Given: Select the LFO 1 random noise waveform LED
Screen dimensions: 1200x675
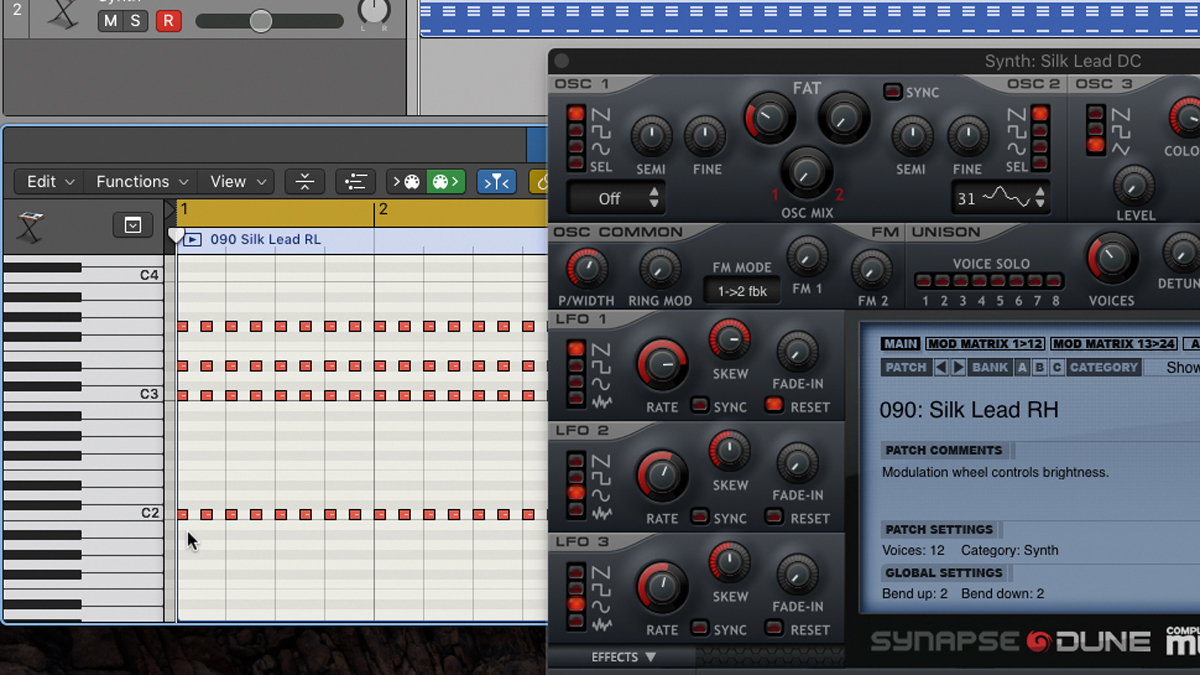Looking at the screenshot, I should (575, 399).
